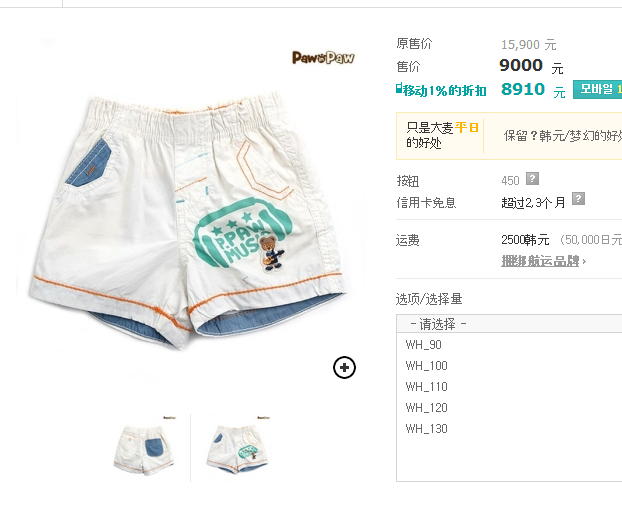Viewport: 622px width, 507px height.
Task: Click the arrow after the shipping link
Action: pos(584,262)
